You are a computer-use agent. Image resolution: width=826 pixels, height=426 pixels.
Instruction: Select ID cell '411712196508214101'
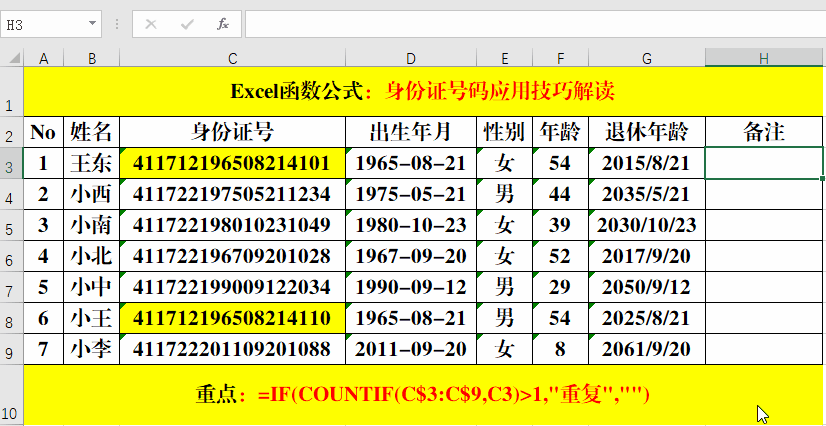[233, 163]
